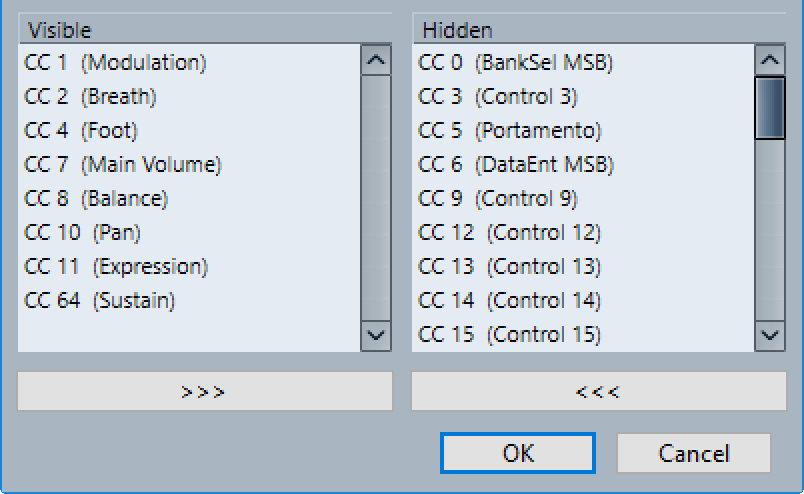Move selected controller to Hidden with >>> button
The width and height of the screenshot is (804, 494).
[x=205, y=391]
